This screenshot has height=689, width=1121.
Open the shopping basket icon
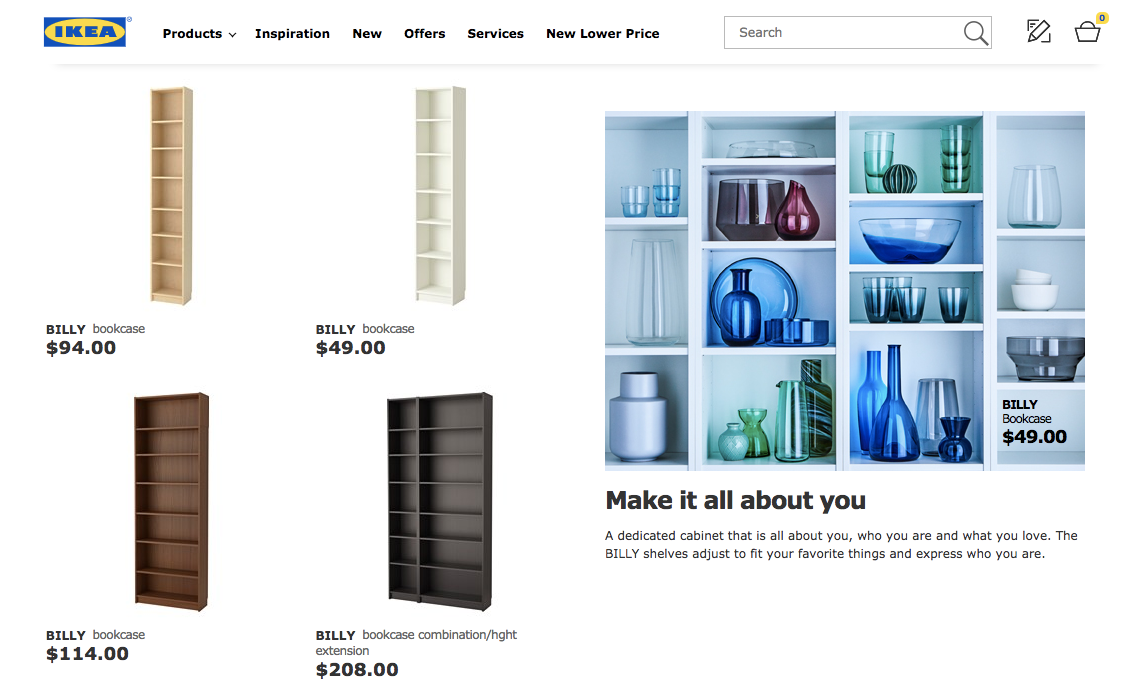[1087, 32]
